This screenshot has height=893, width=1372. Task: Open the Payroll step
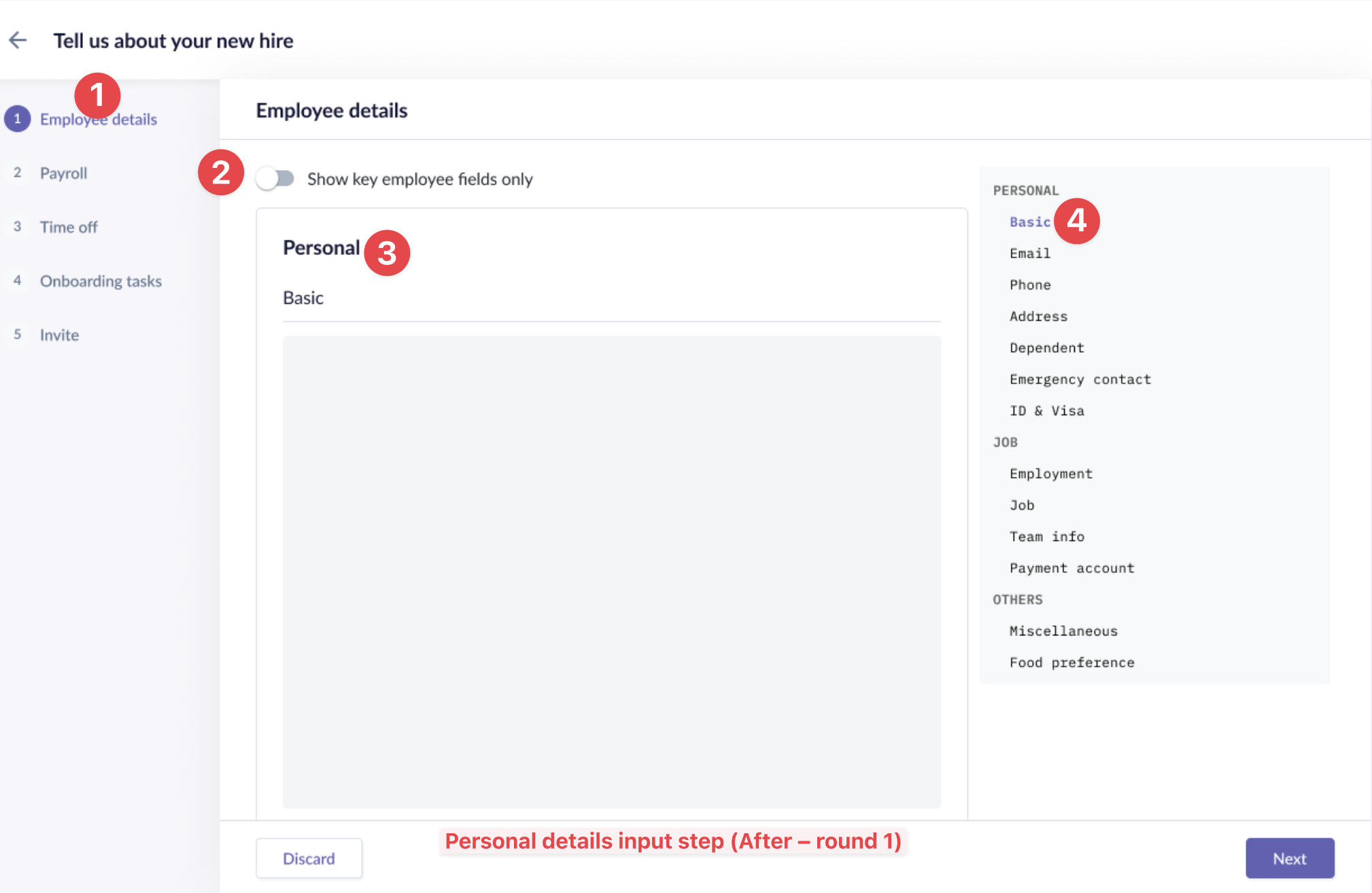click(63, 173)
